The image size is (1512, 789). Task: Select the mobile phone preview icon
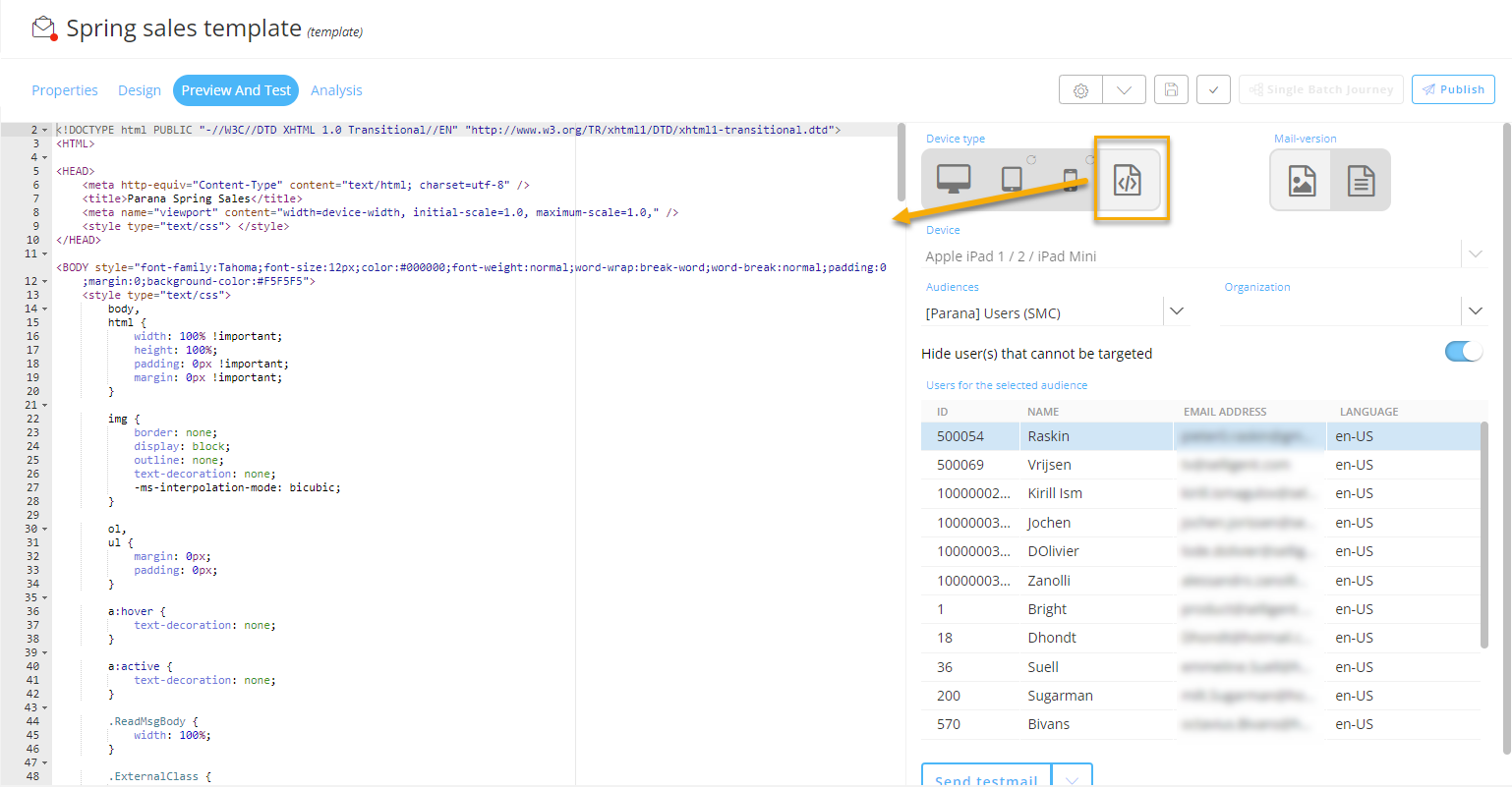(x=1070, y=179)
